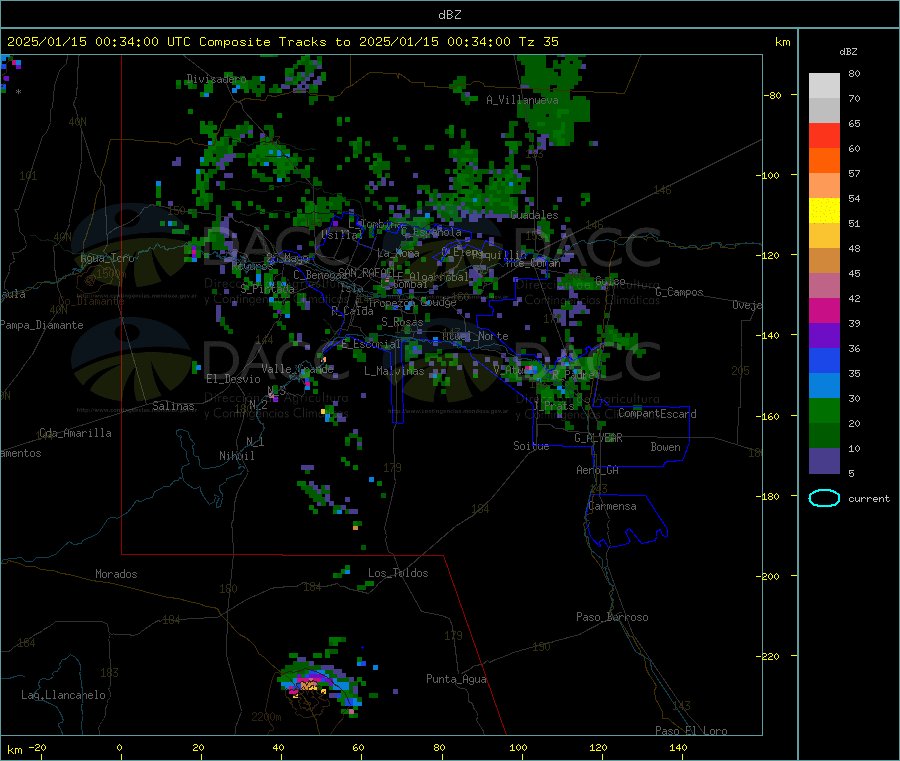Click the 'Punta_Agua' map label

[x=456, y=679]
